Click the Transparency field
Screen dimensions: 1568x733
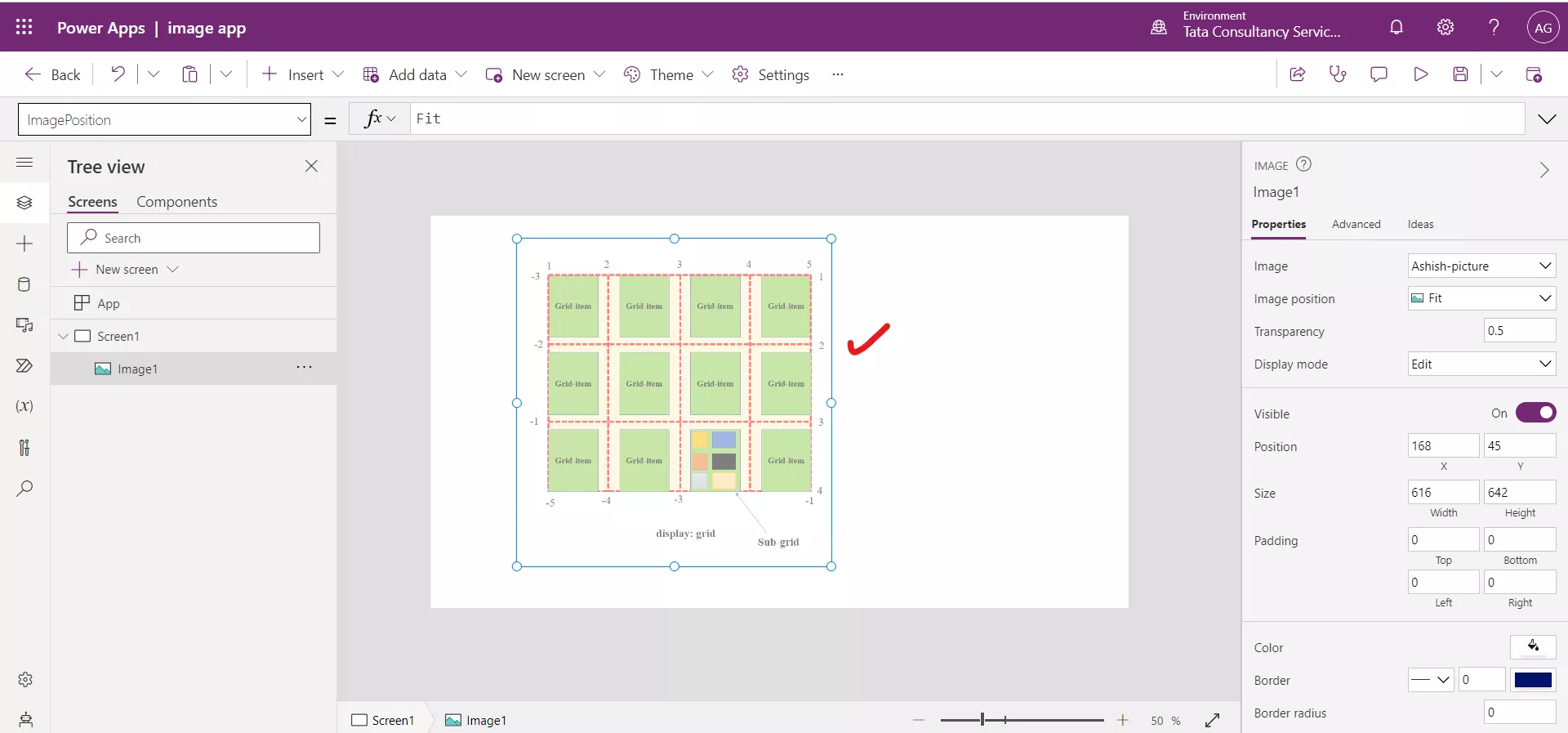(1520, 330)
